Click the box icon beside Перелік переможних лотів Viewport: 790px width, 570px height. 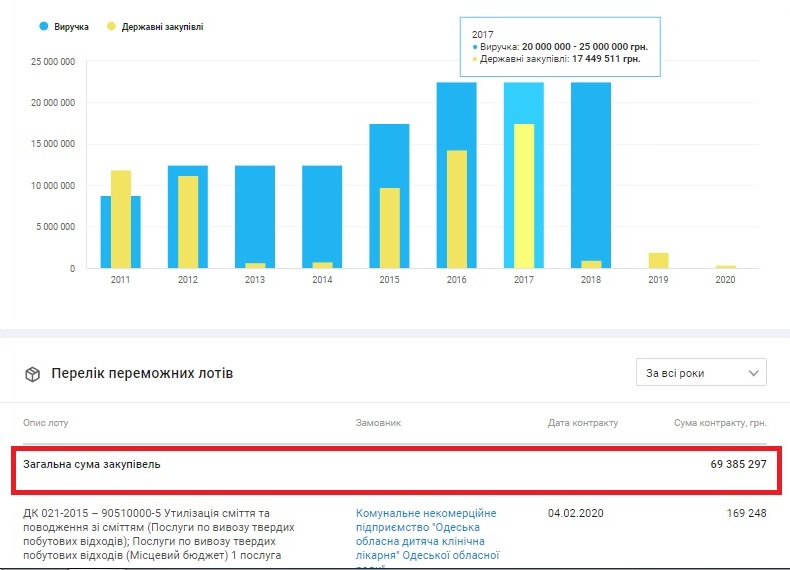point(32,374)
